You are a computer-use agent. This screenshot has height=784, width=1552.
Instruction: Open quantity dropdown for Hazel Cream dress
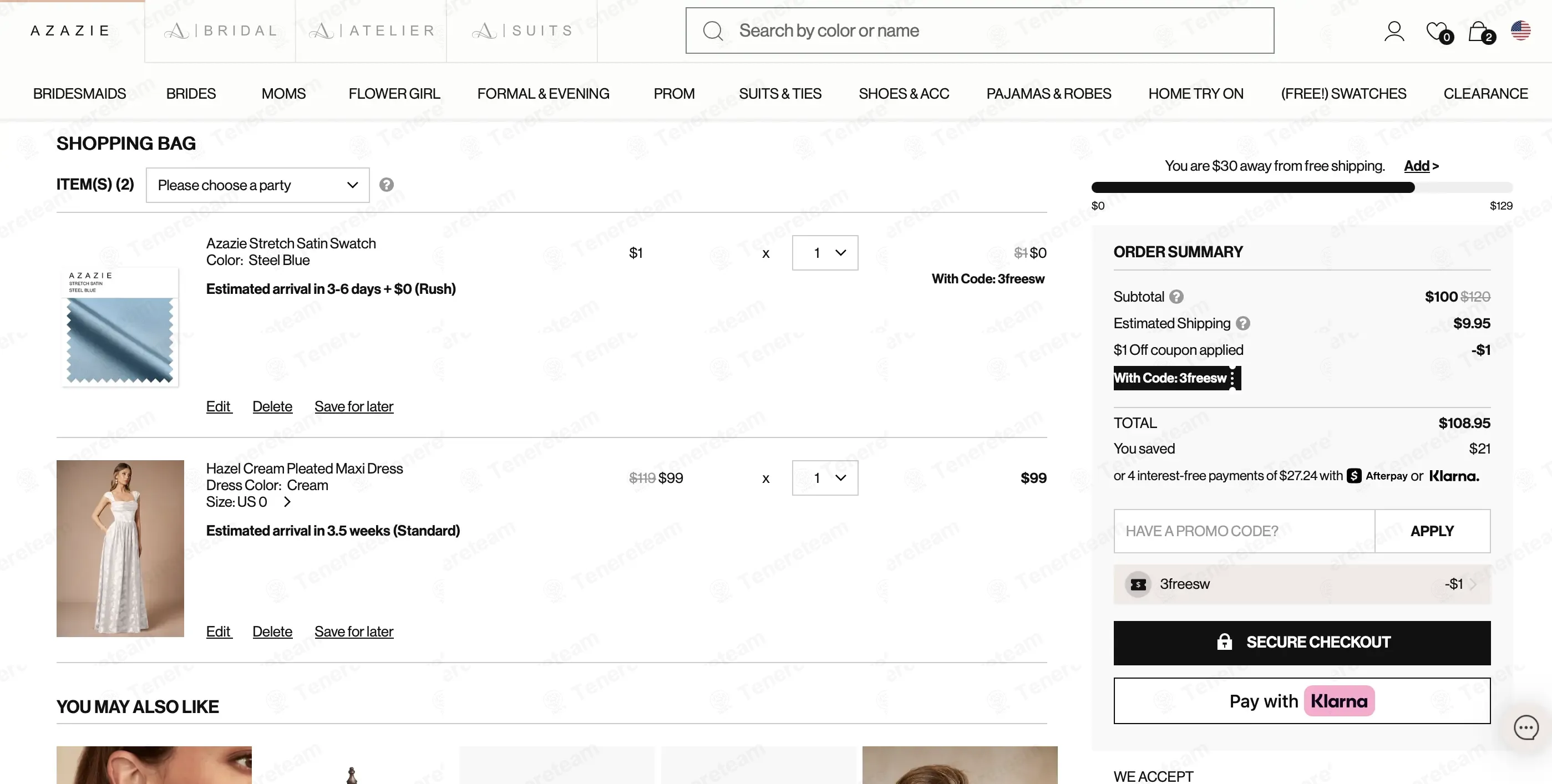coord(825,478)
